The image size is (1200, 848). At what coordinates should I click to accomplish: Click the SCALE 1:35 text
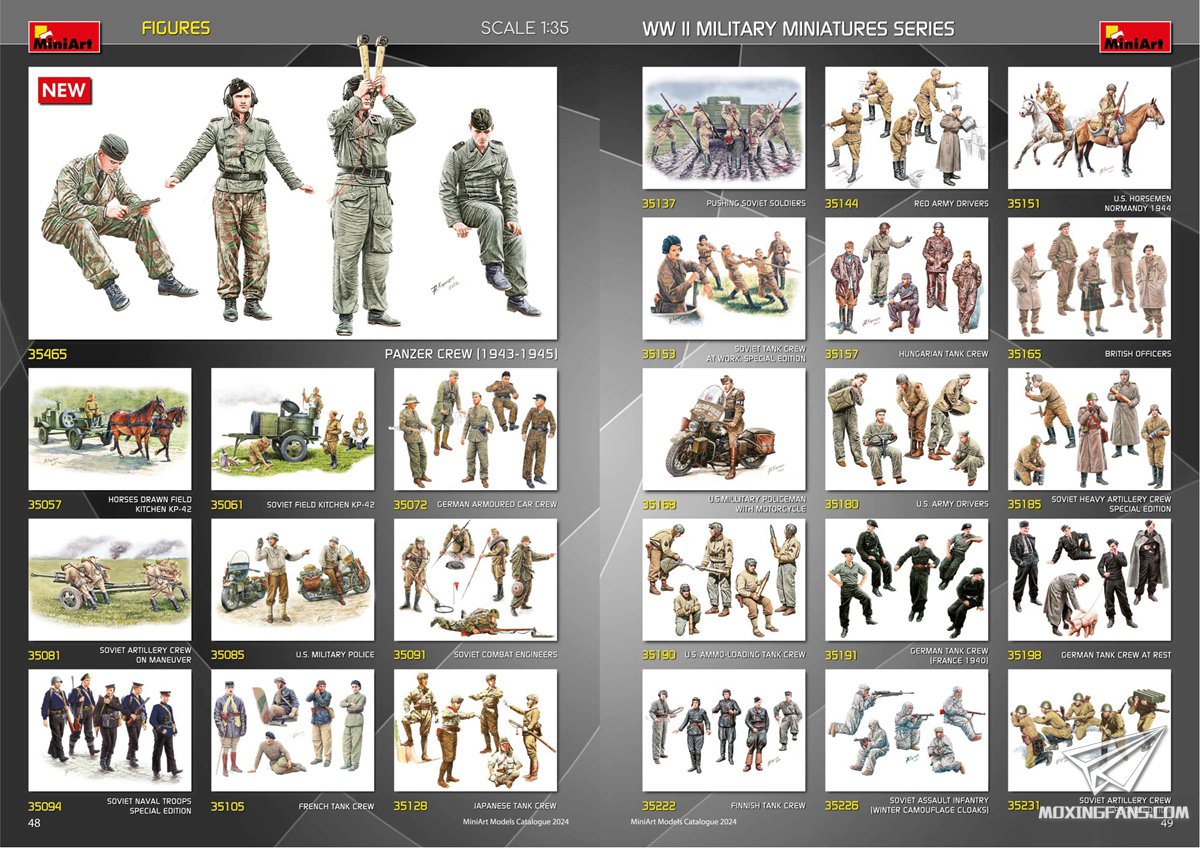tap(525, 28)
